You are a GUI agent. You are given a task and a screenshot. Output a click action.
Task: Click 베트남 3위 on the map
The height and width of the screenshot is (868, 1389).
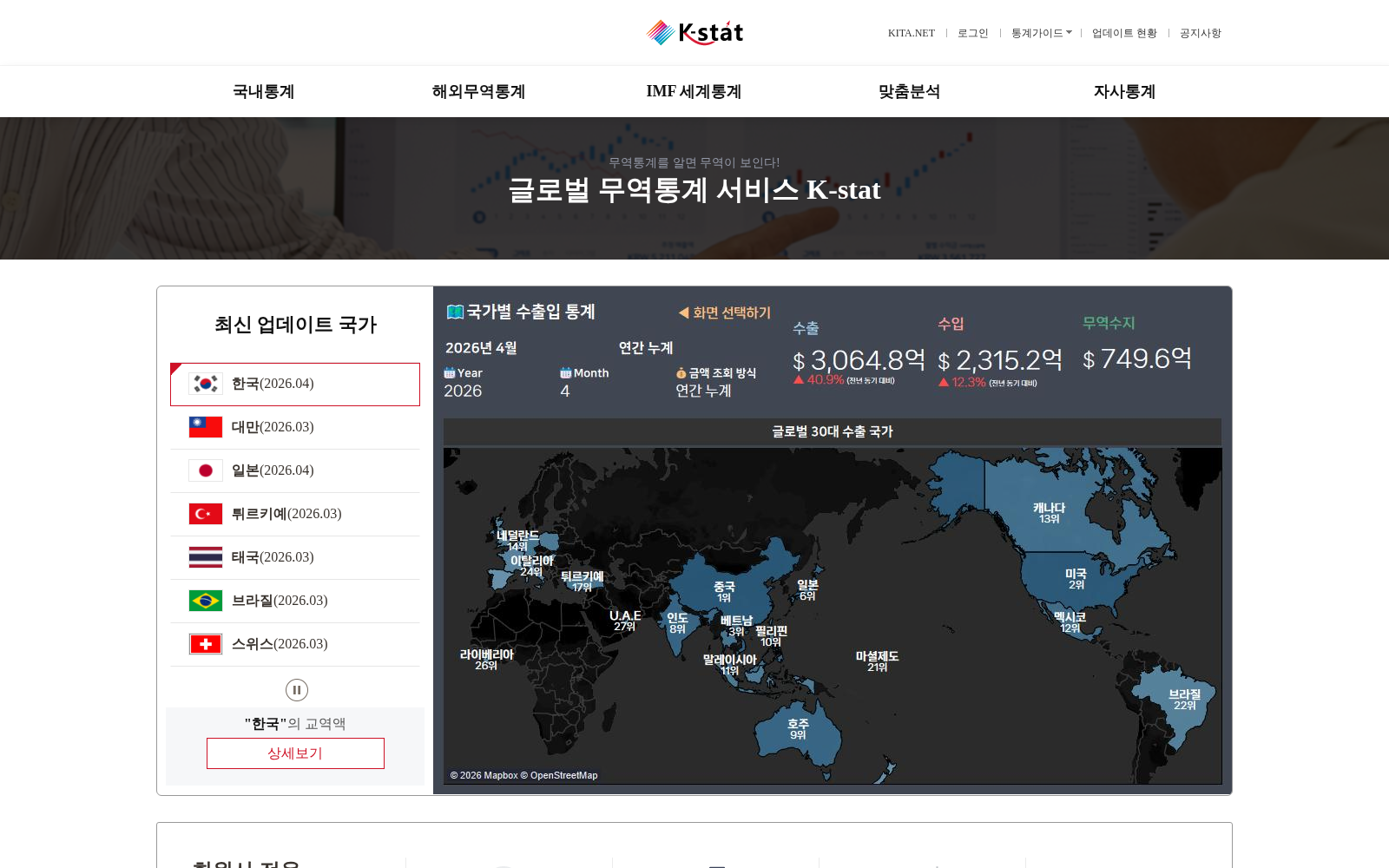[x=736, y=626]
